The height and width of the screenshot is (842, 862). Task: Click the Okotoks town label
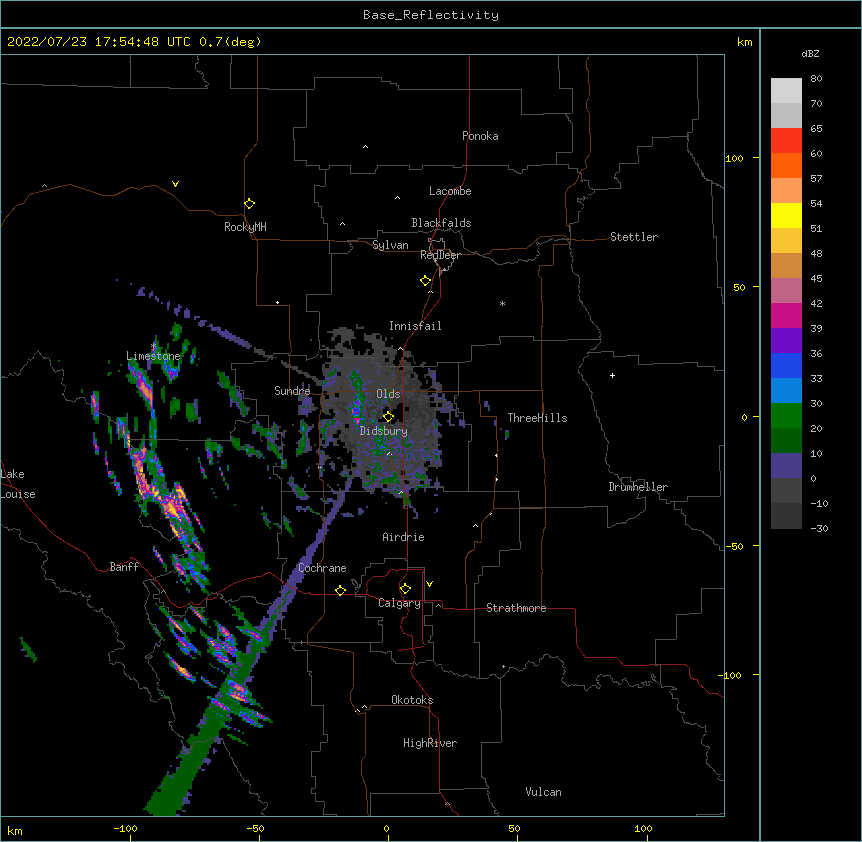point(412,700)
